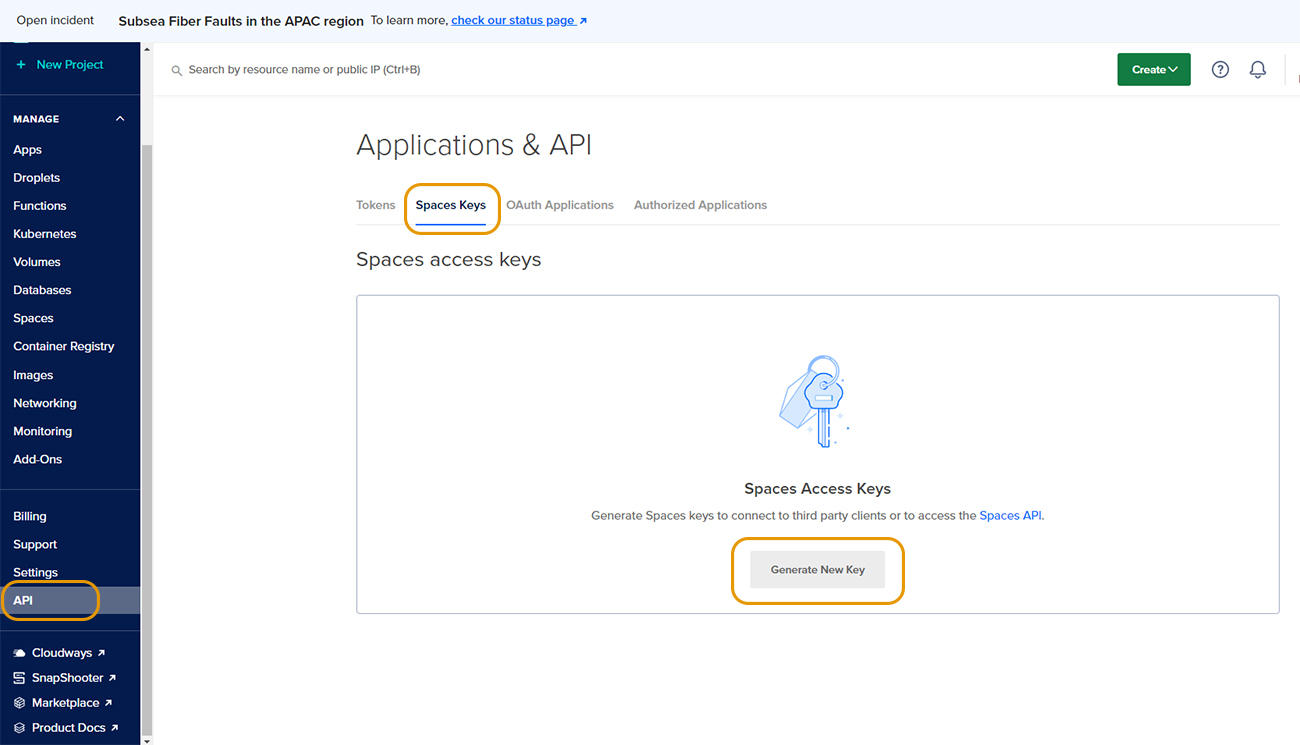Screen dimensions: 1300x745
Task: Switch to the Tokens tab
Action: coord(375,205)
